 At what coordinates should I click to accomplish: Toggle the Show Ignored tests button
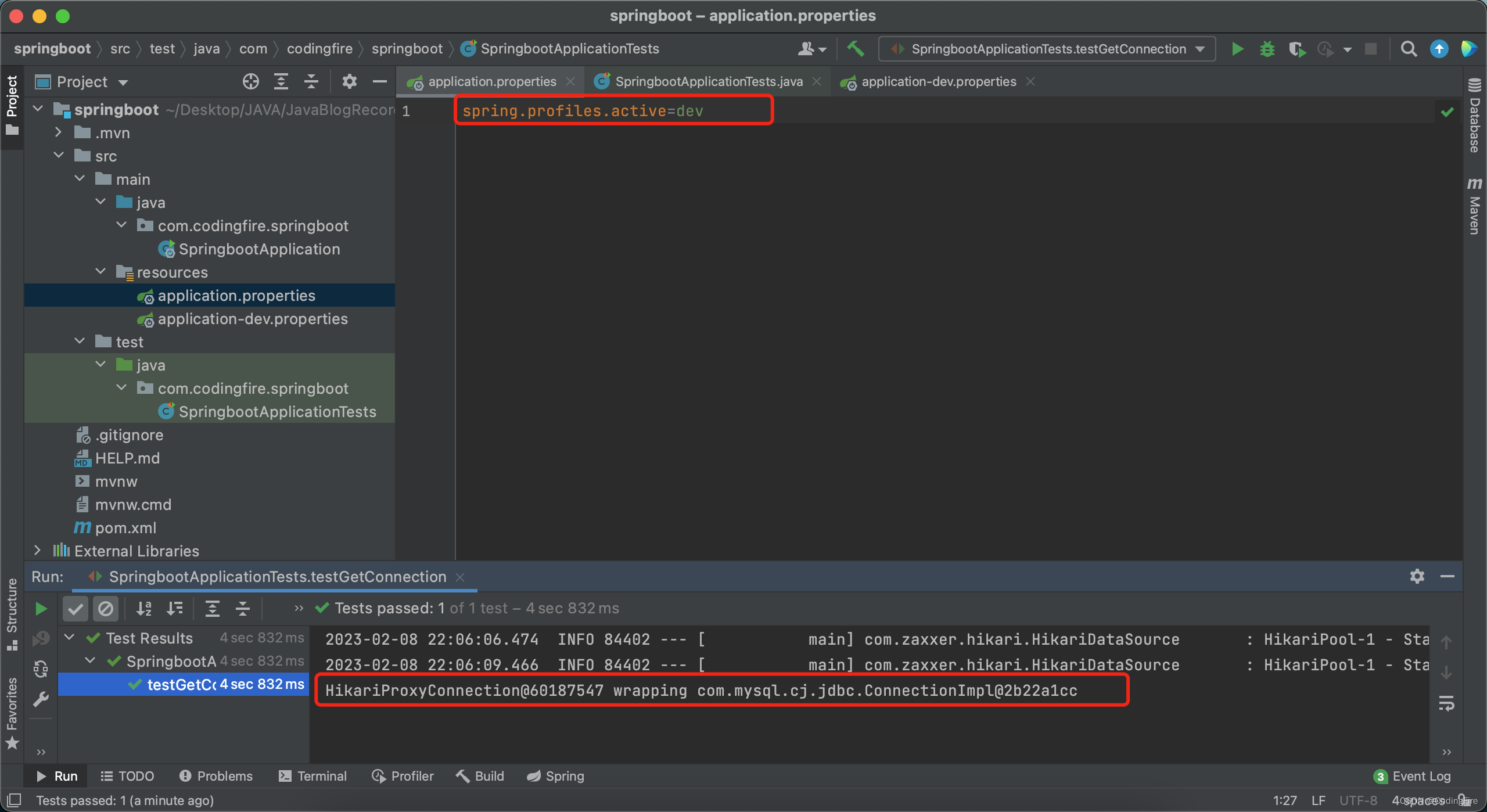[106, 609]
